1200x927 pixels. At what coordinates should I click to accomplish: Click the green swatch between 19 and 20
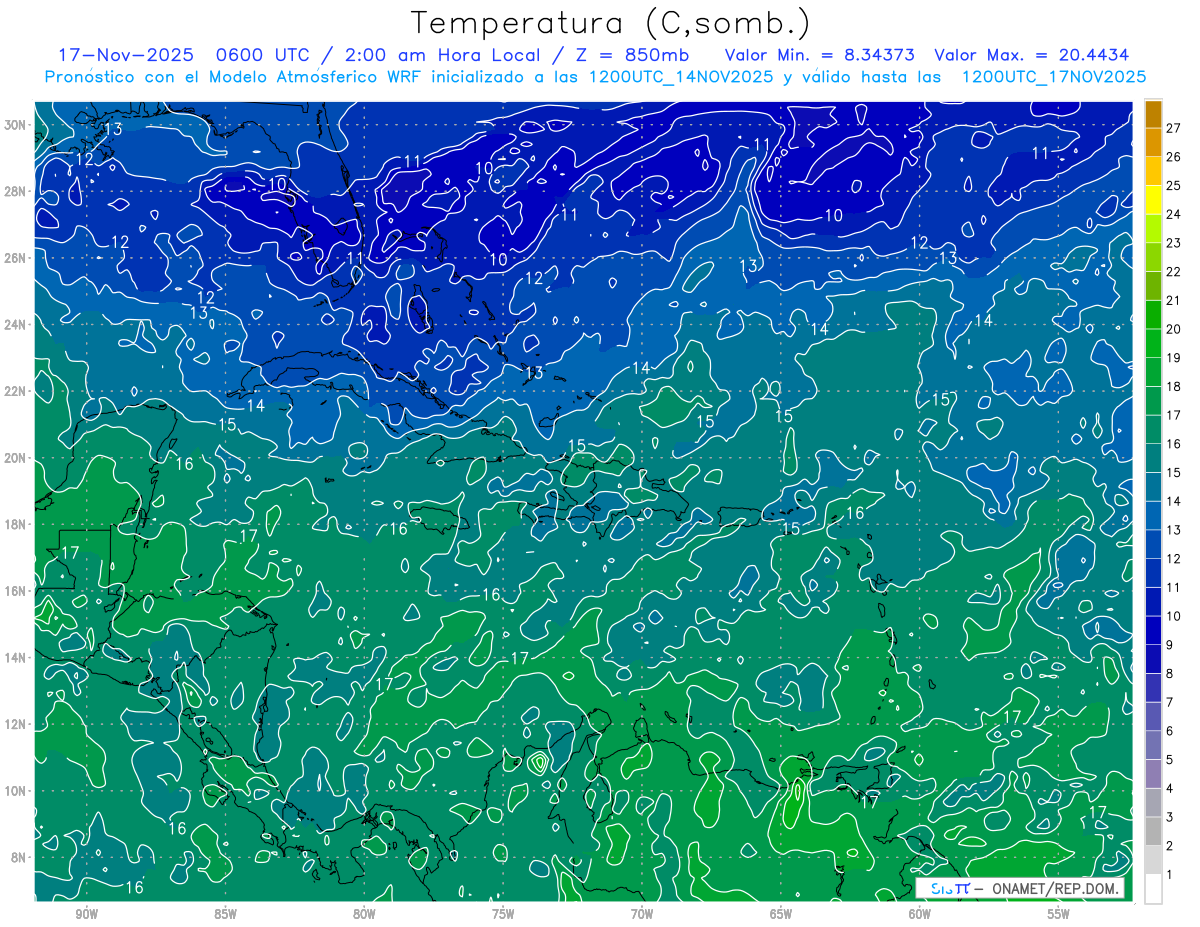point(1153,343)
